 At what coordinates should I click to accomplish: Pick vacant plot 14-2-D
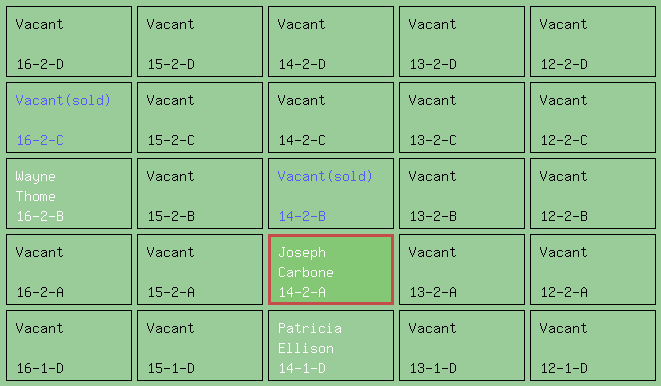click(x=331, y=41)
